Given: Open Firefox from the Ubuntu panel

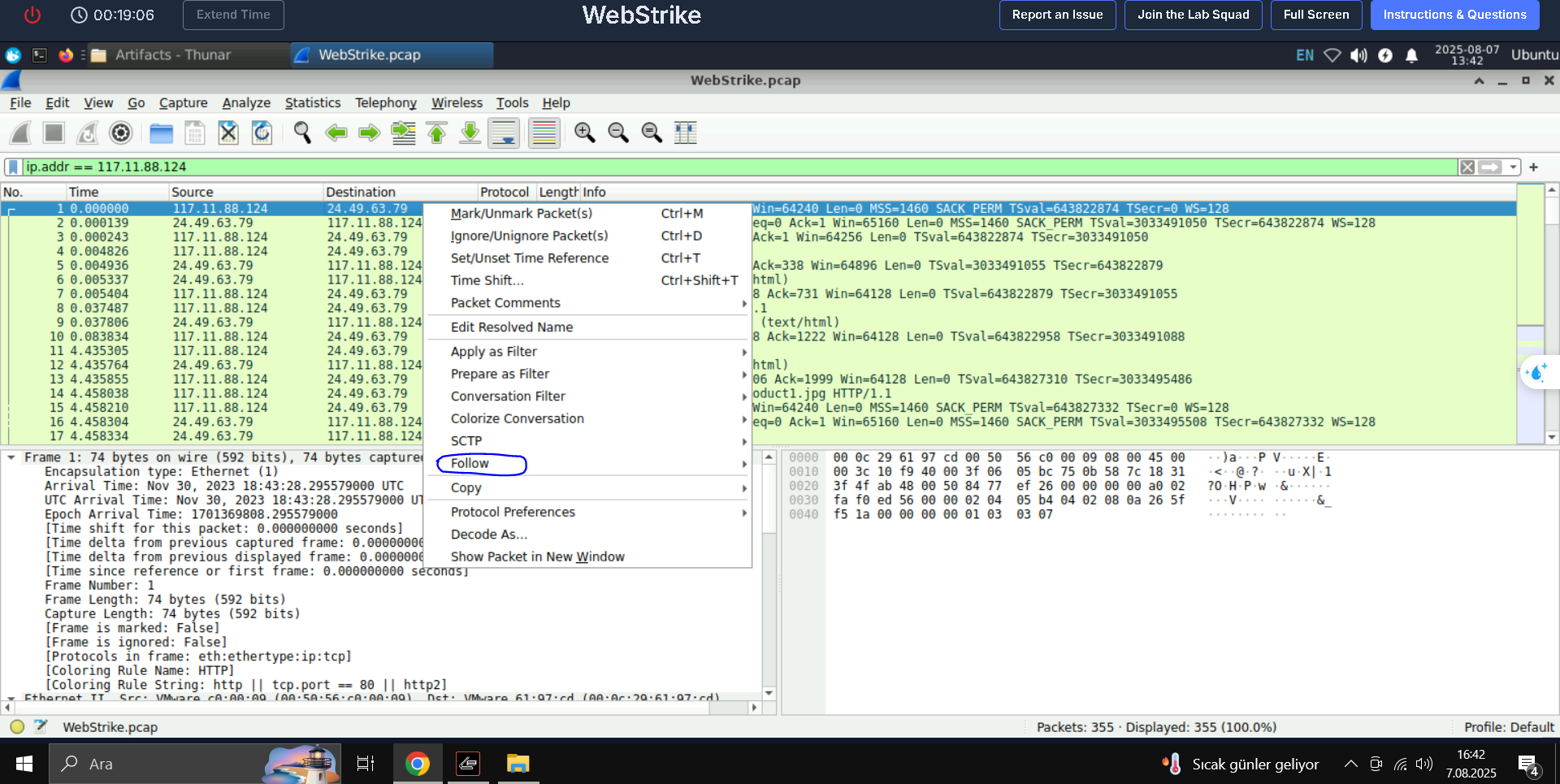Looking at the screenshot, I should (66, 55).
